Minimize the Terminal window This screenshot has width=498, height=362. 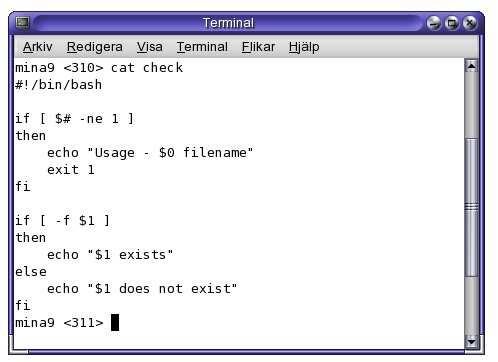pos(434,23)
